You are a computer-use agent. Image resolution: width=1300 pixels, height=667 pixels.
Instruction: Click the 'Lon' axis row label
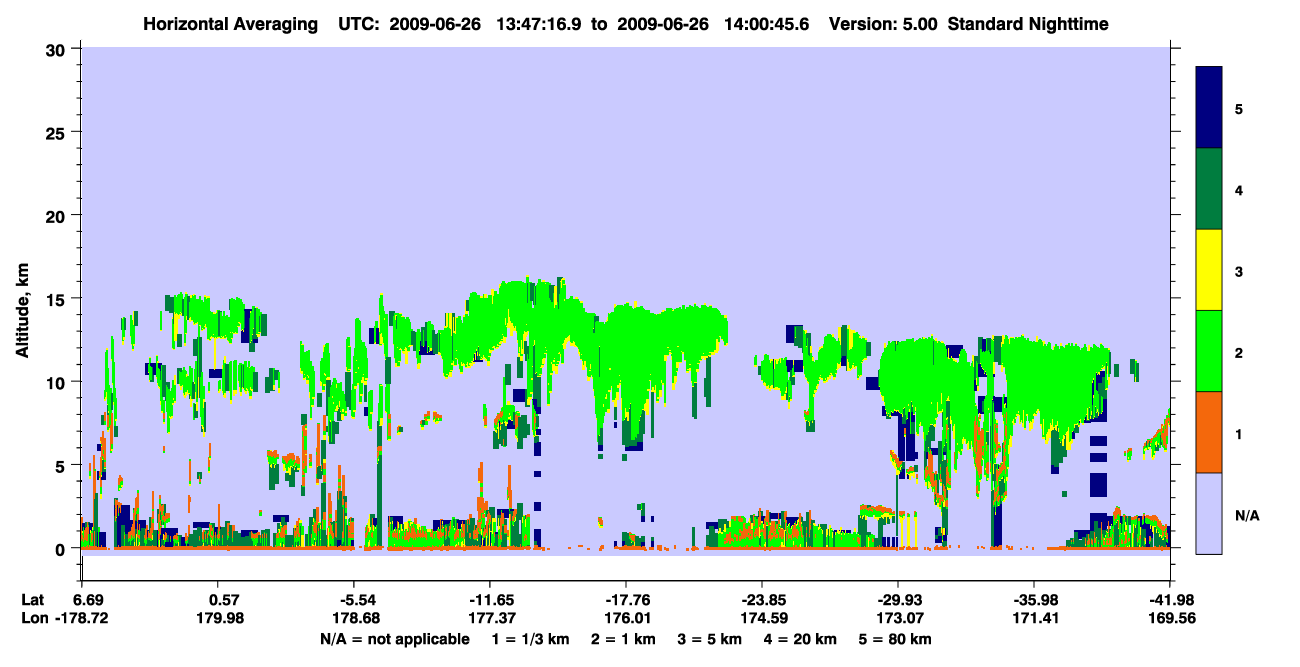click(x=33, y=619)
